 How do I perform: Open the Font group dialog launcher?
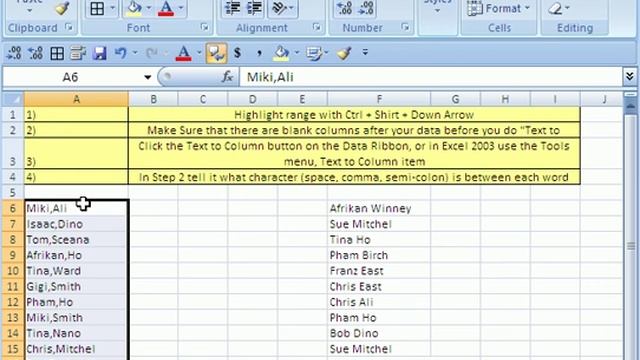[204, 27]
